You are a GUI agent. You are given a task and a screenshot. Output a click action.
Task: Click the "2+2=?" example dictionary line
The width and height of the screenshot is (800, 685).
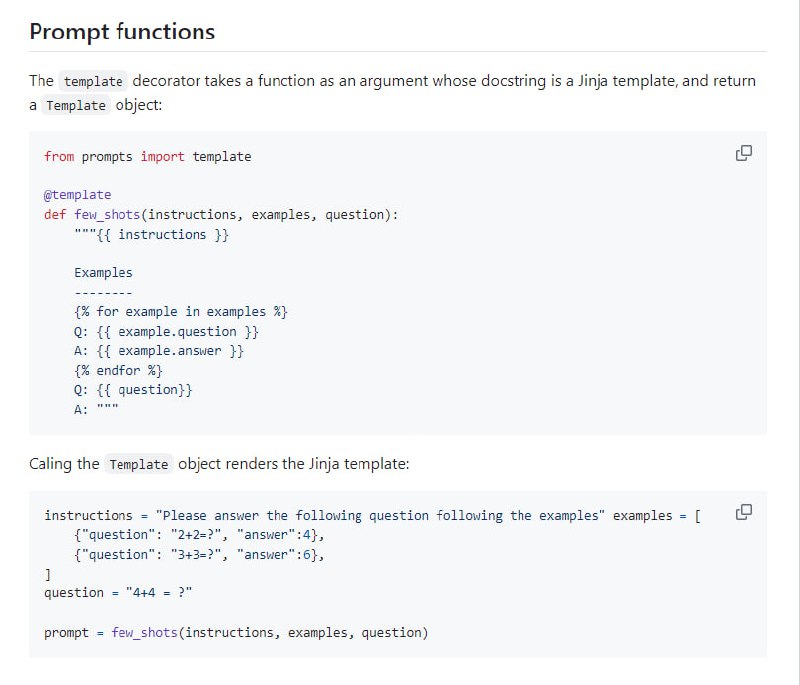tap(199, 535)
